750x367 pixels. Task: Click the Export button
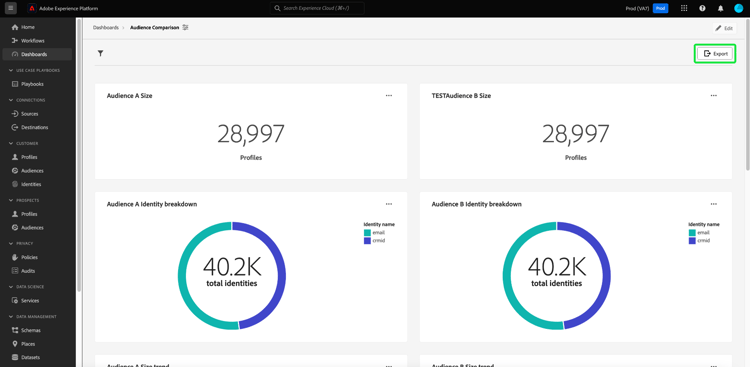(x=715, y=54)
